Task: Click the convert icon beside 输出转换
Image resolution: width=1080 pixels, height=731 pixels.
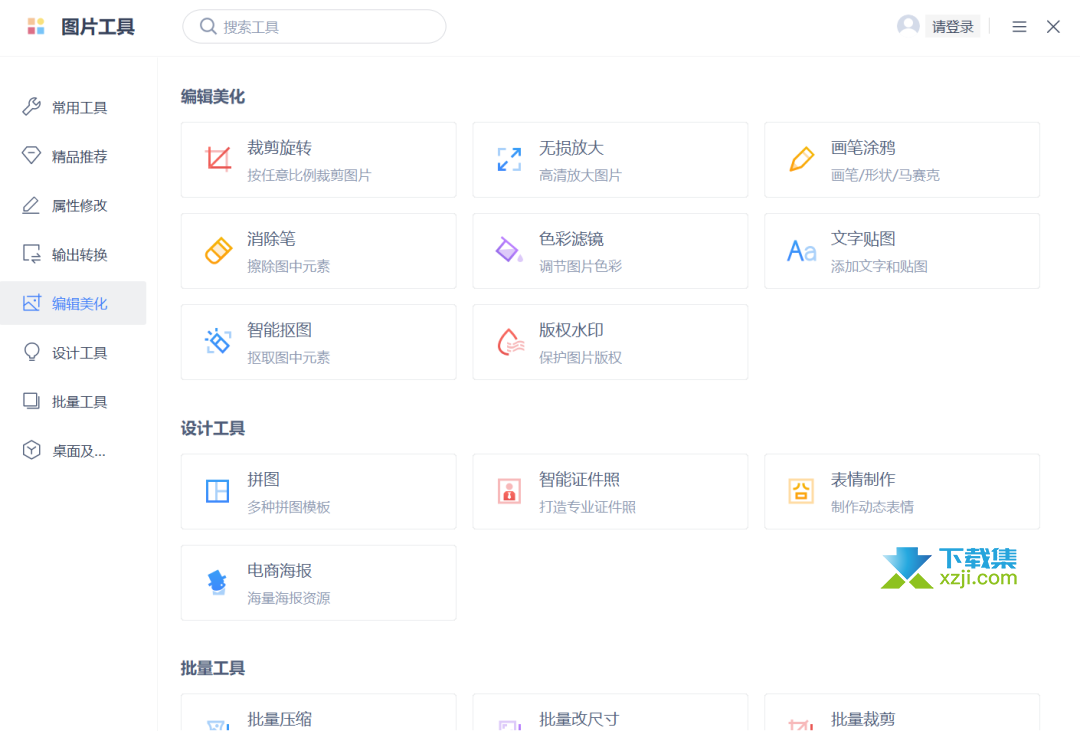Action: pyautogui.click(x=32, y=254)
